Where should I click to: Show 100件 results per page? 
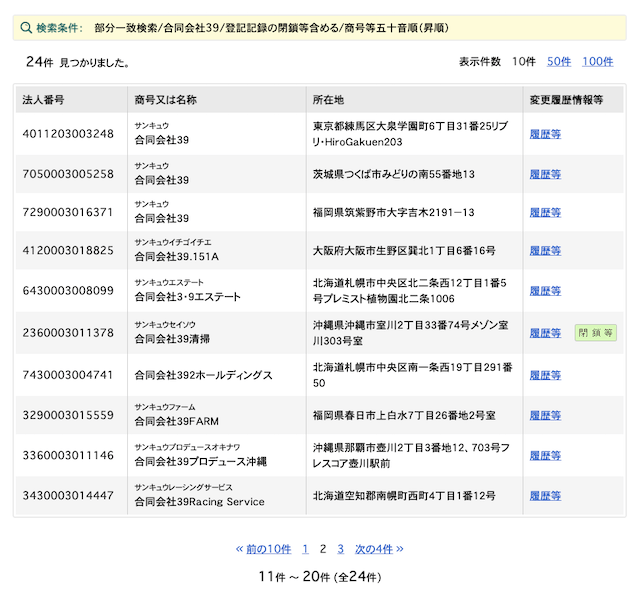click(597, 62)
